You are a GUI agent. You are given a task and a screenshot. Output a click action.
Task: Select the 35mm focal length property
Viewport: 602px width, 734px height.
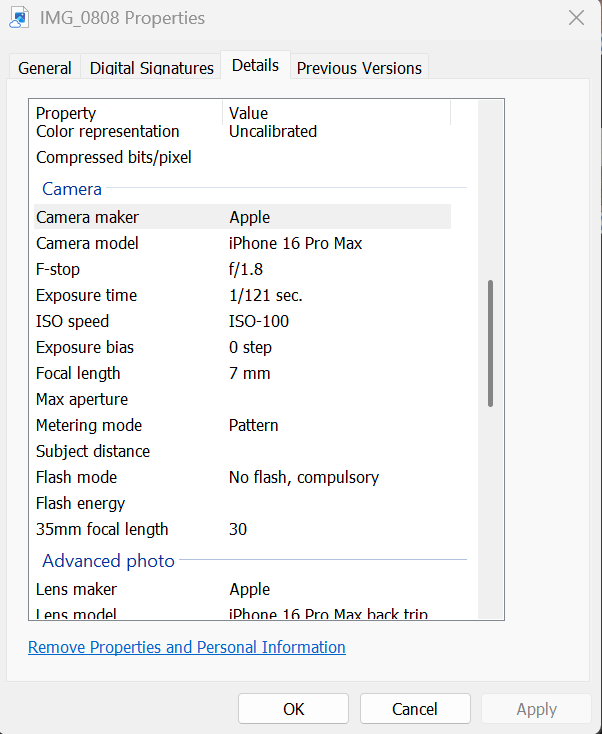102,529
